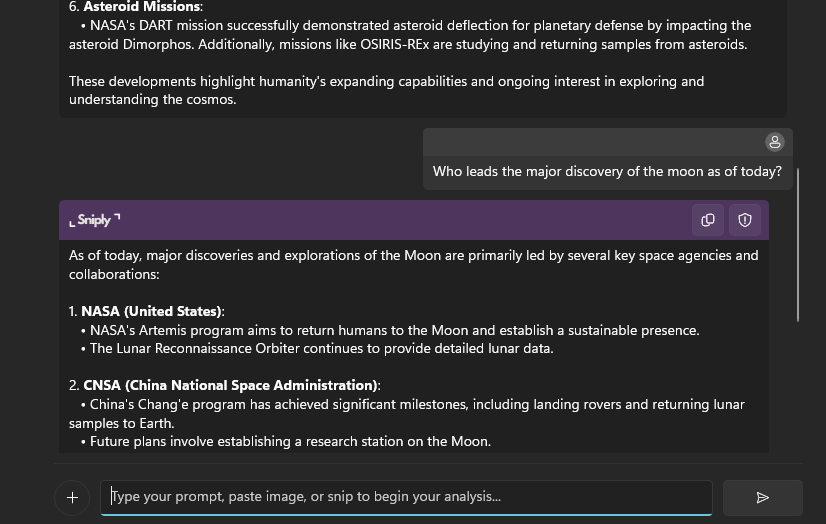826x524 pixels.
Task: Click the shield report icon on response
Action: click(745, 220)
